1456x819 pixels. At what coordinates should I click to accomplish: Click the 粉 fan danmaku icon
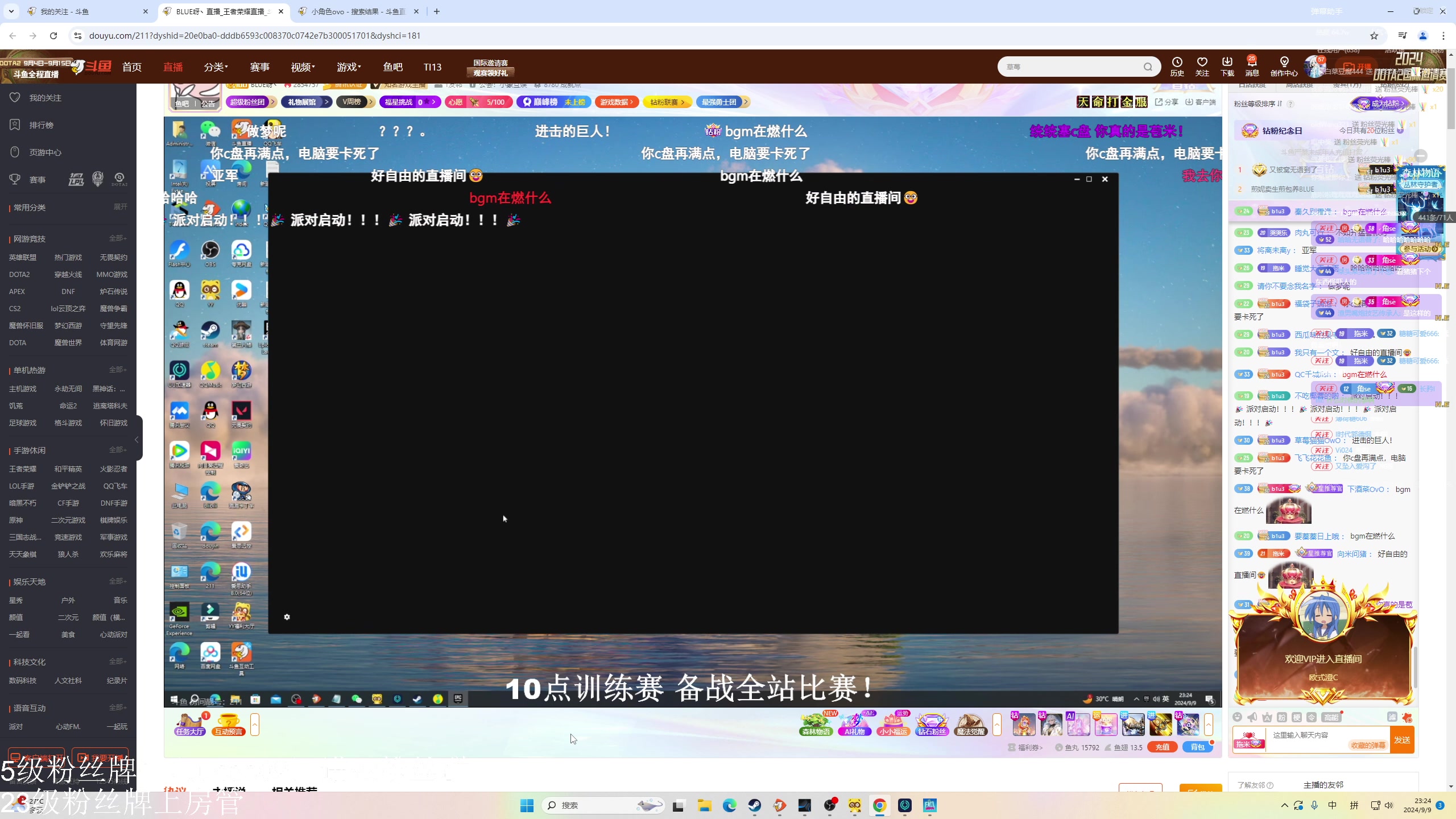(x=1281, y=717)
